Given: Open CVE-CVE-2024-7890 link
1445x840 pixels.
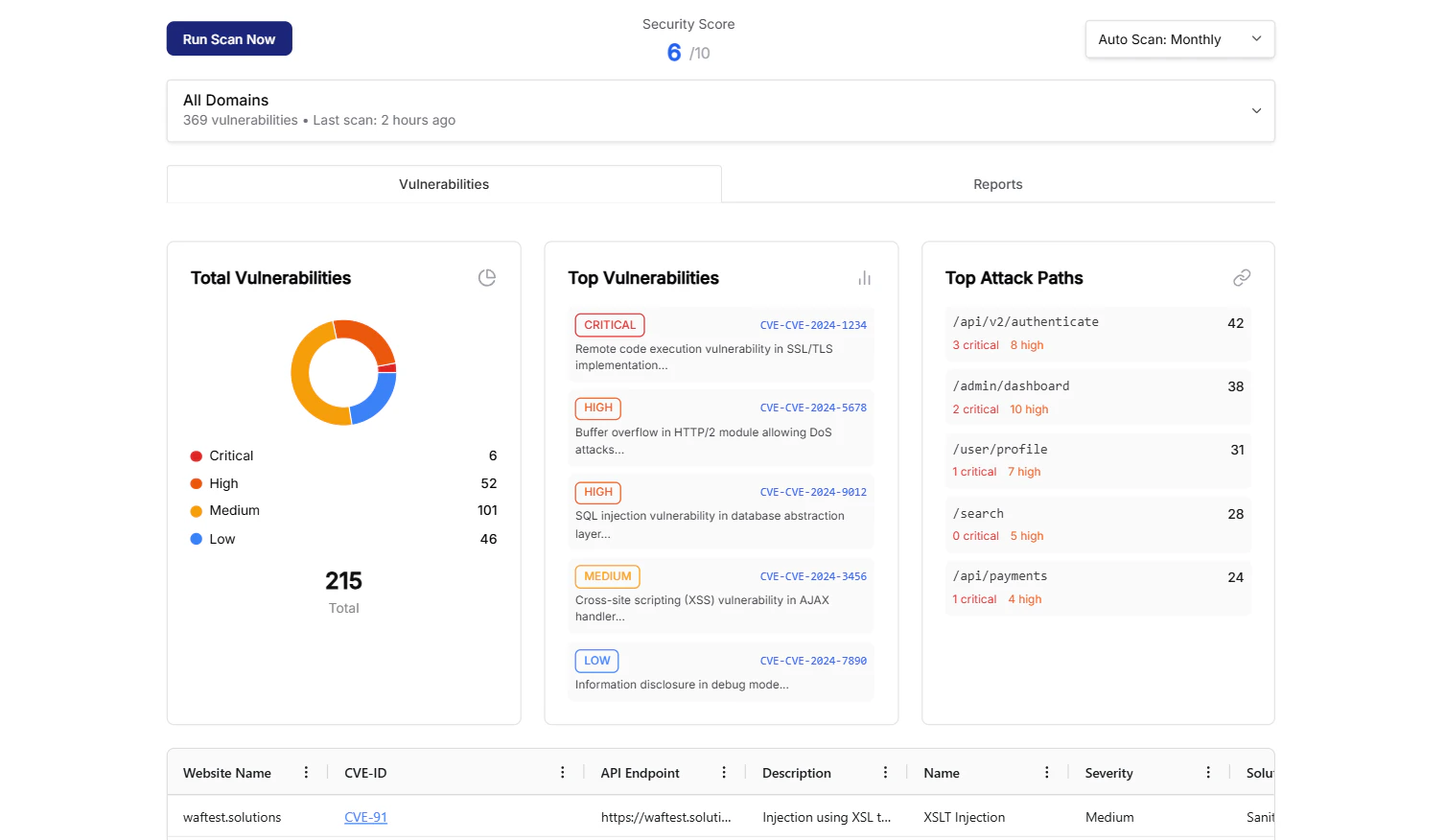Looking at the screenshot, I should point(813,661).
